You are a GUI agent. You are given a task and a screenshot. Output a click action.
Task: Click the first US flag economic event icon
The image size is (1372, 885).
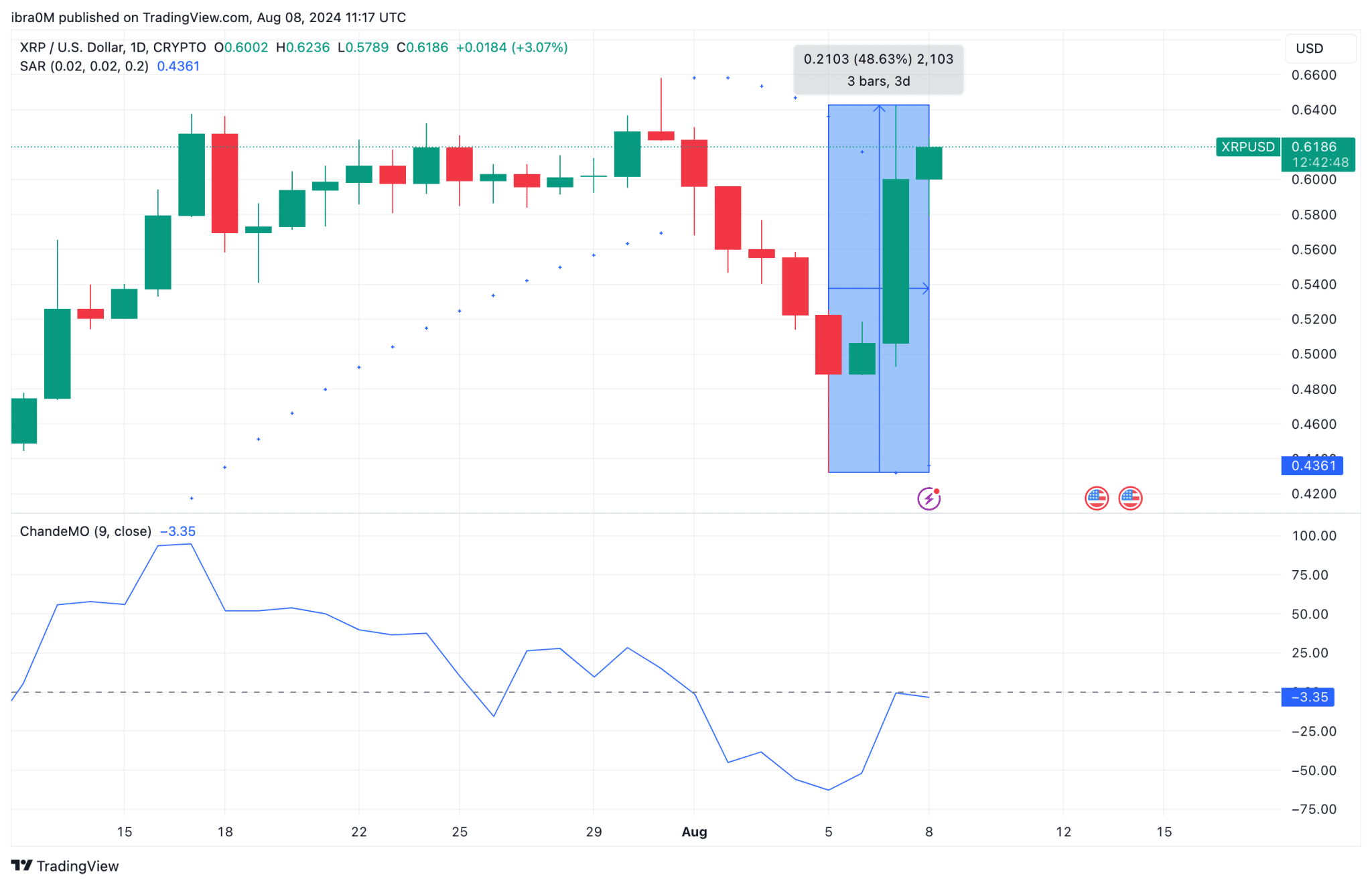(x=1097, y=498)
